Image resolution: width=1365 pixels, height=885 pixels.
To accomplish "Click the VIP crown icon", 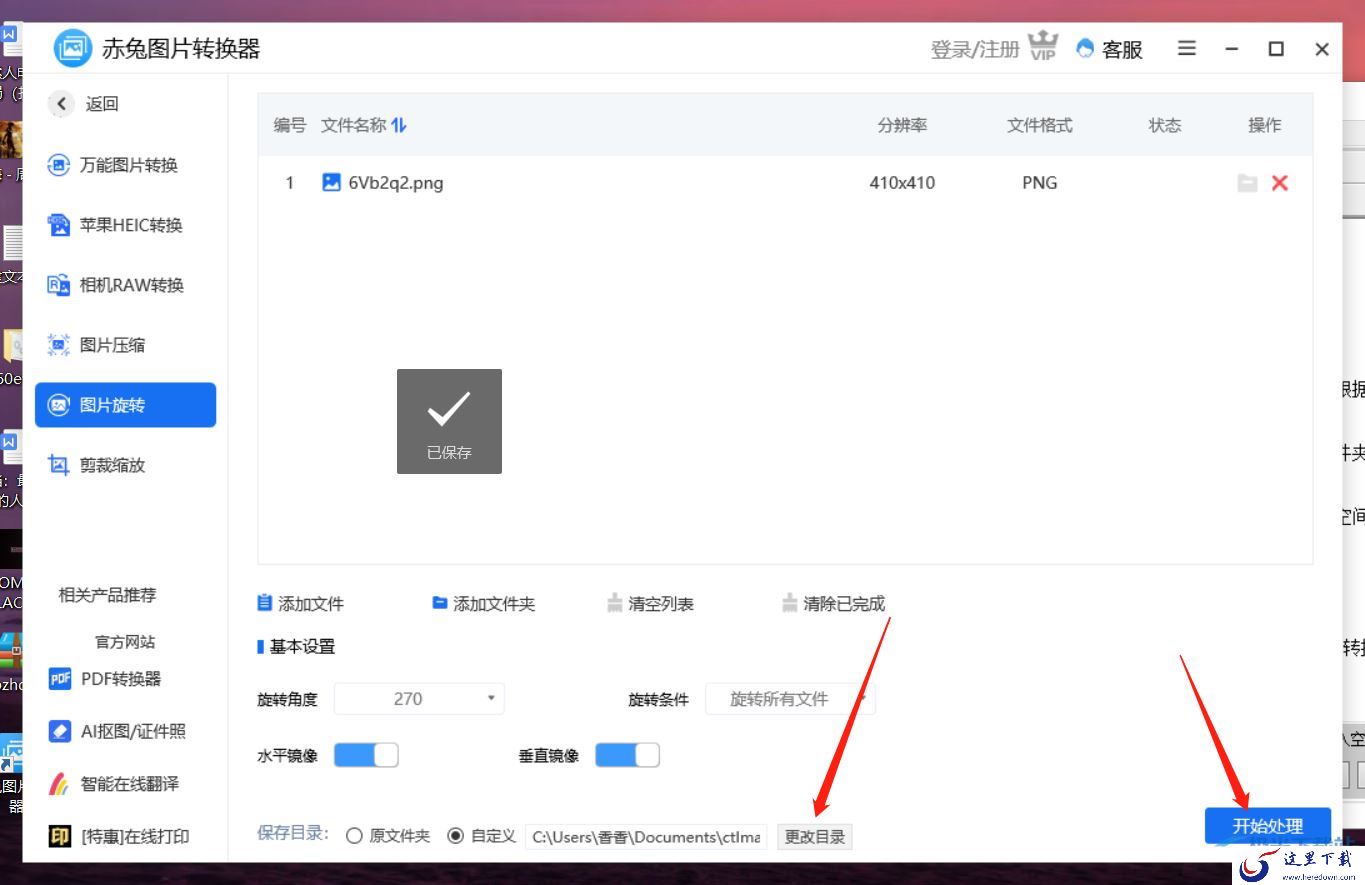I will tap(1043, 47).
